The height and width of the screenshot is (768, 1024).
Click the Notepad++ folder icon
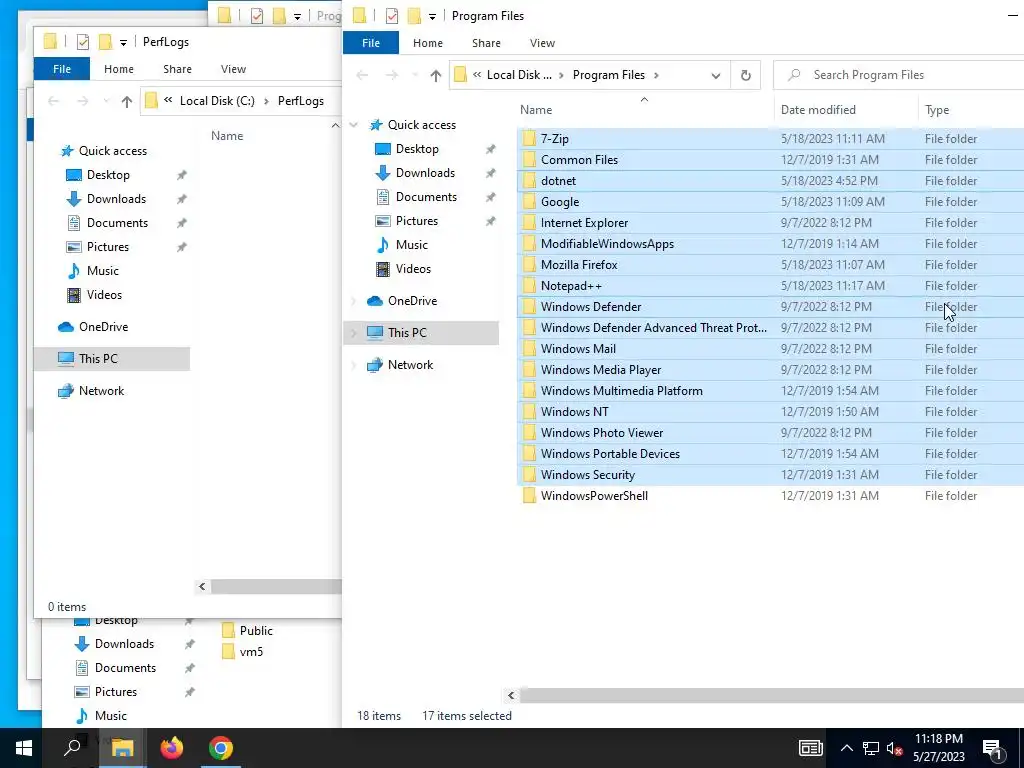(x=529, y=285)
